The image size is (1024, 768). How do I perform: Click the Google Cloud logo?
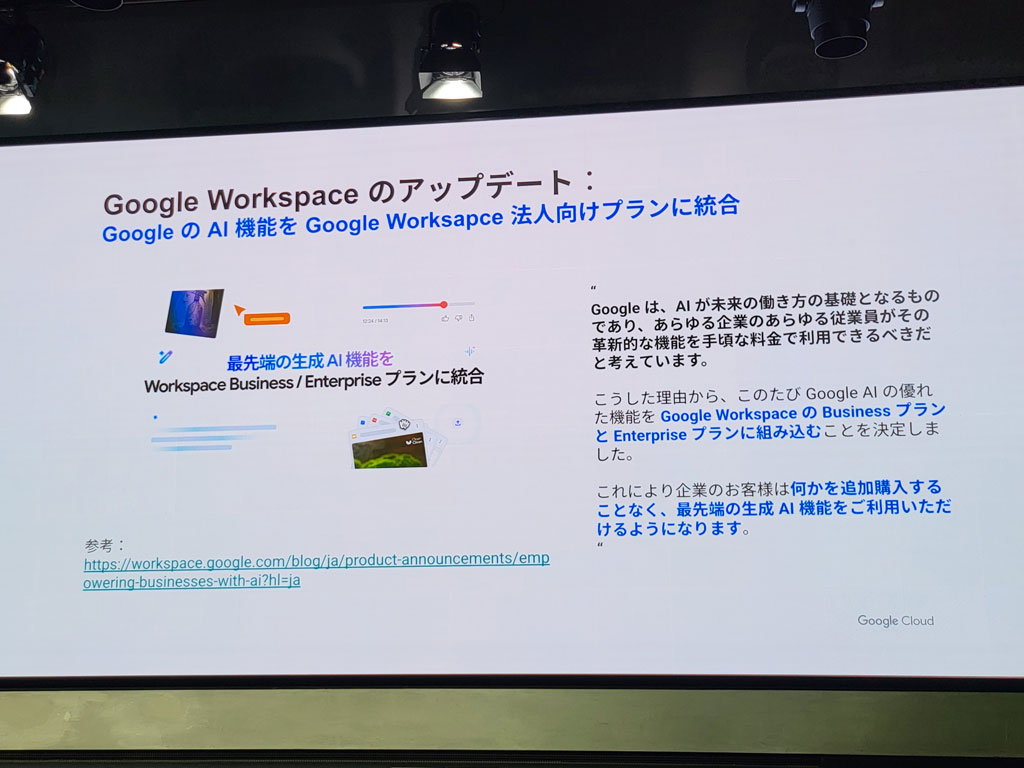[x=895, y=620]
